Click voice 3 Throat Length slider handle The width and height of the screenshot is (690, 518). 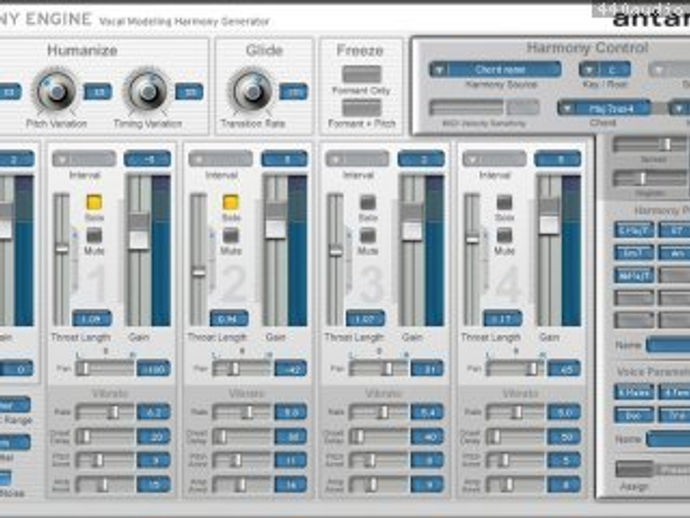[x=336, y=252]
